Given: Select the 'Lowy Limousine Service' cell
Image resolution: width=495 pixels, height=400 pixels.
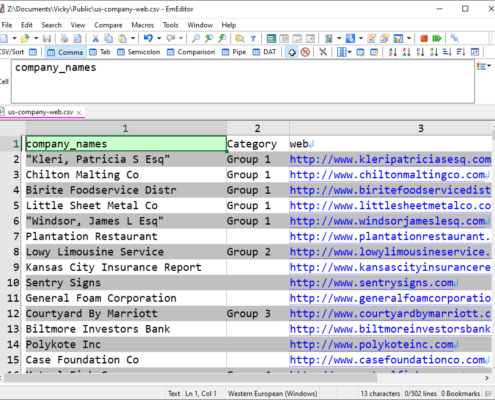Looking at the screenshot, I should click(126, 252).
